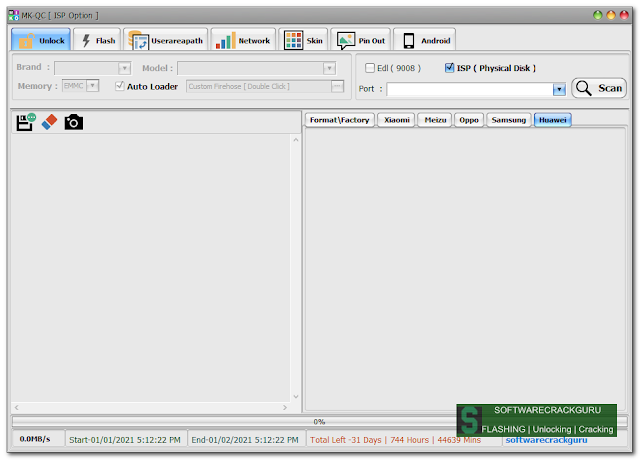
Task: Toggle the Auto Loader checkbox
Action: point(120,86)
